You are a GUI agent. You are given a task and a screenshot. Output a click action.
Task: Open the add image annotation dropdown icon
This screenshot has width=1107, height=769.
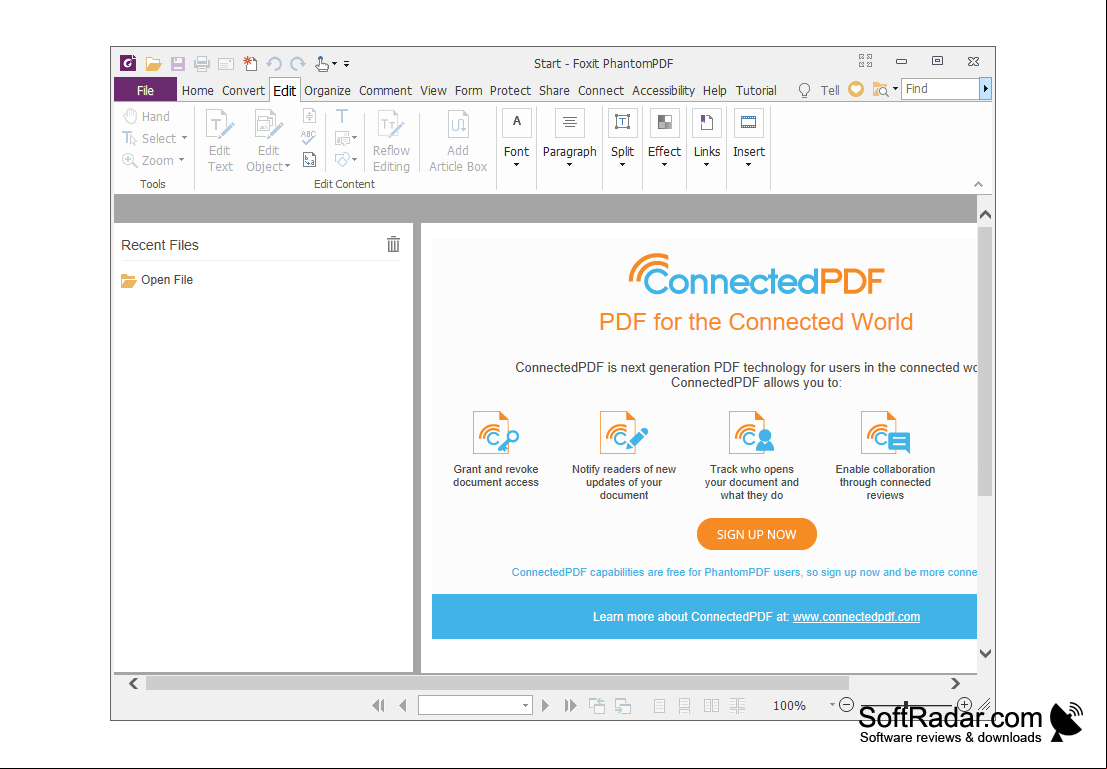point(345,138)
